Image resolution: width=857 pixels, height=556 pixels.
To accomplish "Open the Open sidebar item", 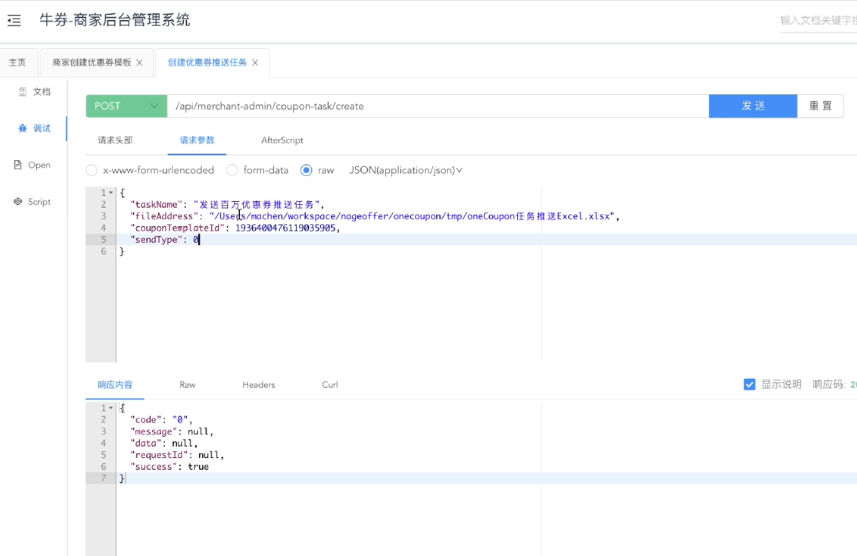I will (33, 165).
